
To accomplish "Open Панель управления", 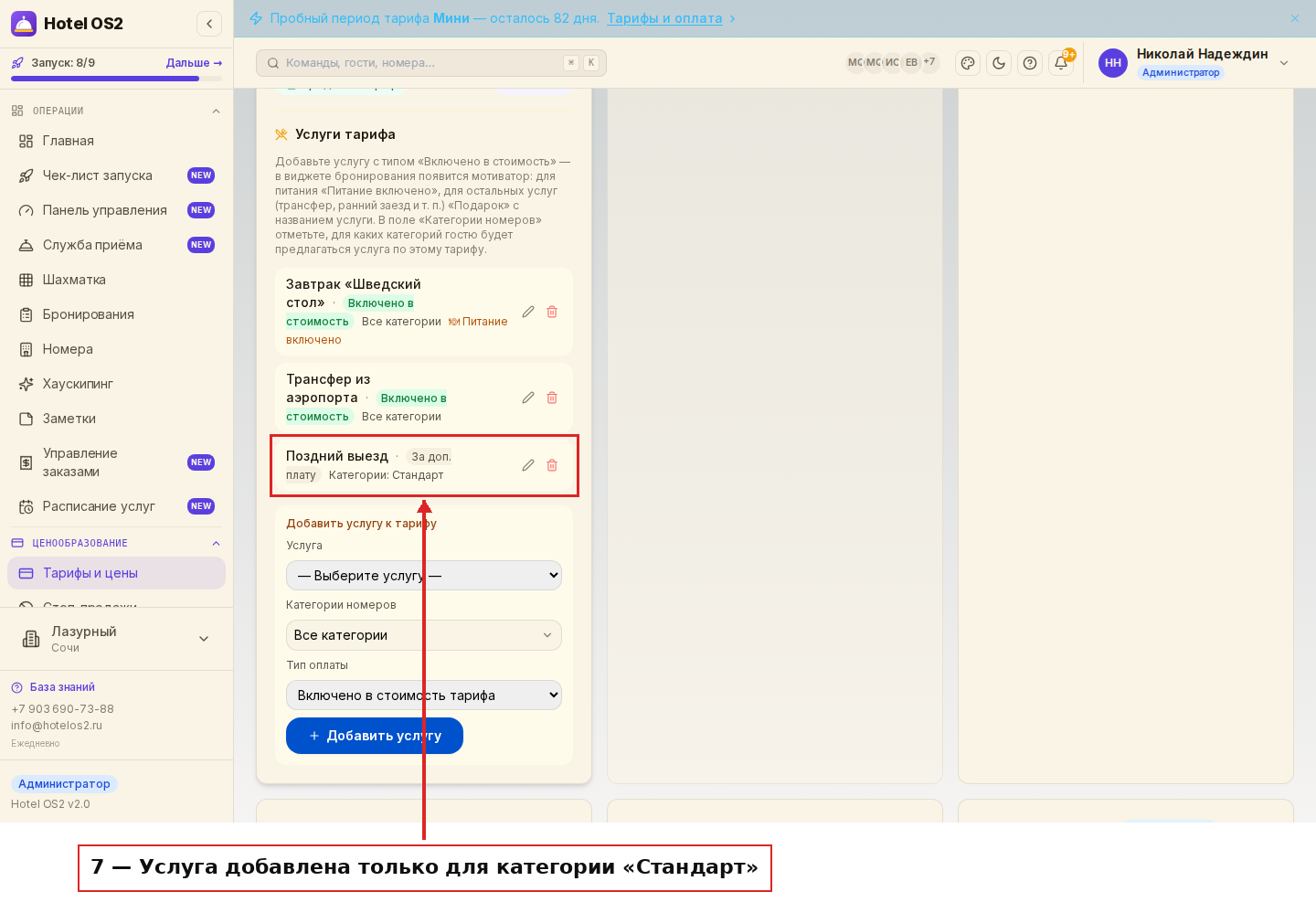I will 116,210.
